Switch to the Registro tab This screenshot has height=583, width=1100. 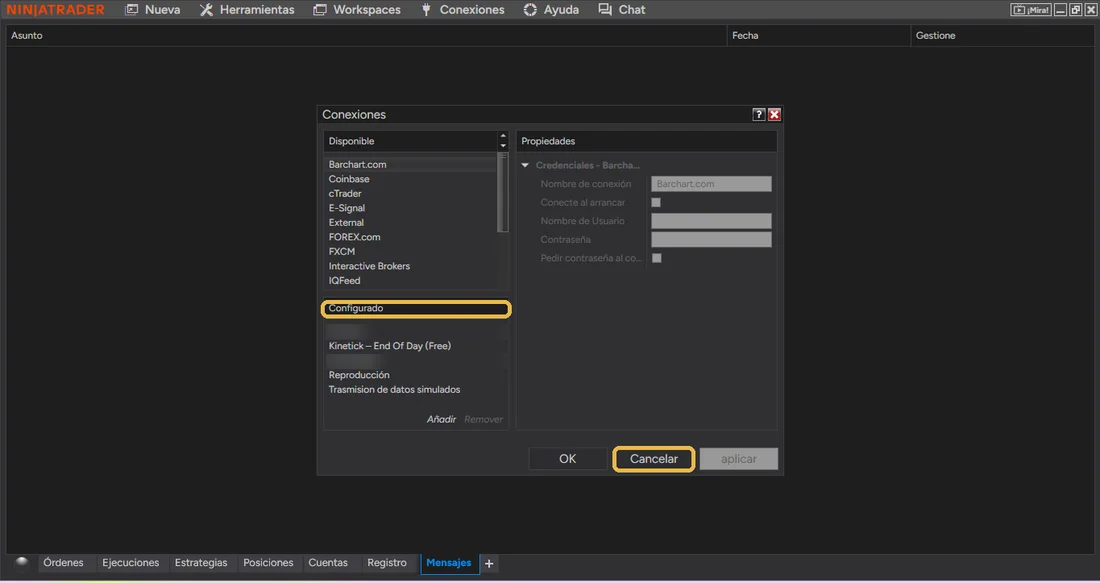(x=387, y=563)
